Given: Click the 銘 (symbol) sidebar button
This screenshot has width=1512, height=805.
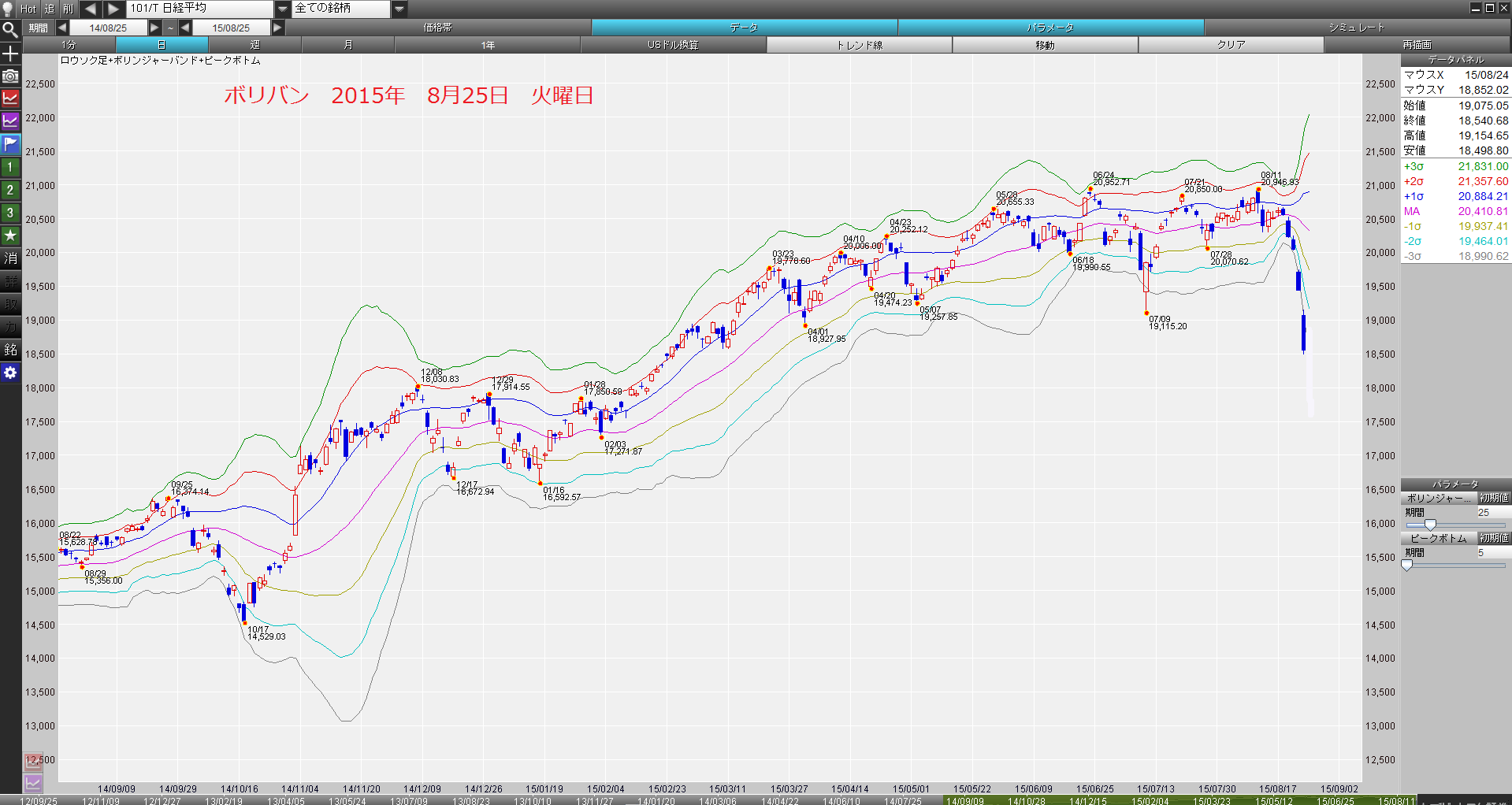Looking at the screenshot, I should click(x=10, y=350).
